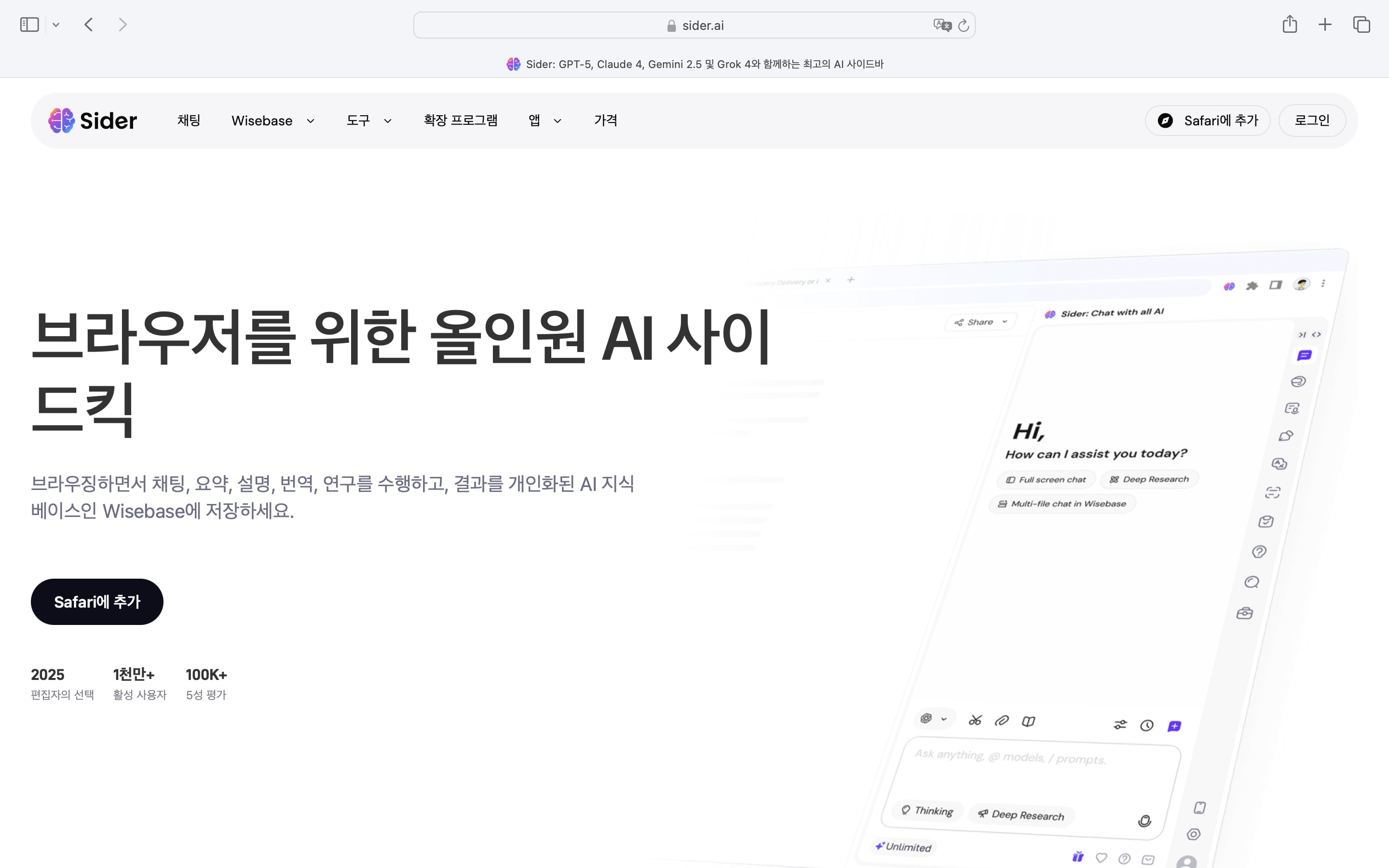Toggle the Thinking chip under the prompt box
This screenshot has width=1389, height=868.
point(927,810)
